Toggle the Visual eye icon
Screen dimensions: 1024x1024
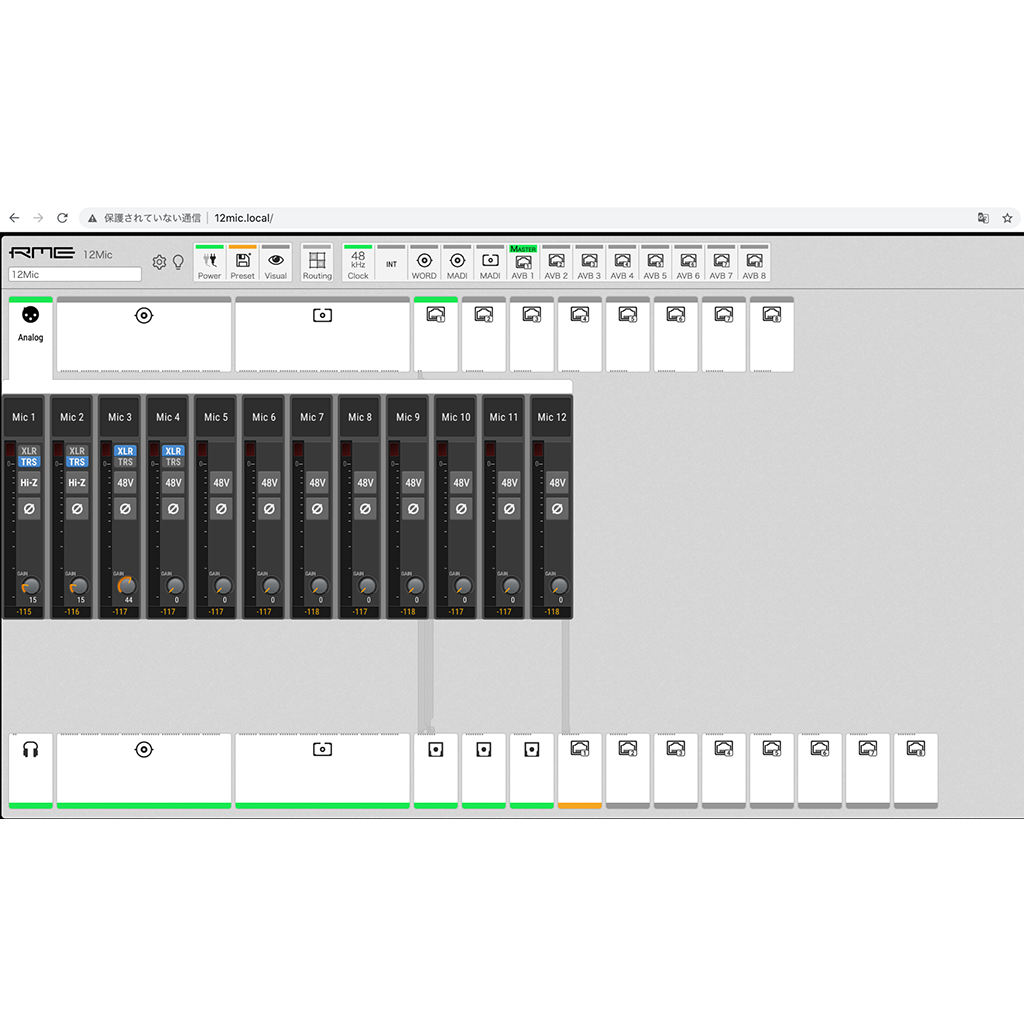[275, 263]
